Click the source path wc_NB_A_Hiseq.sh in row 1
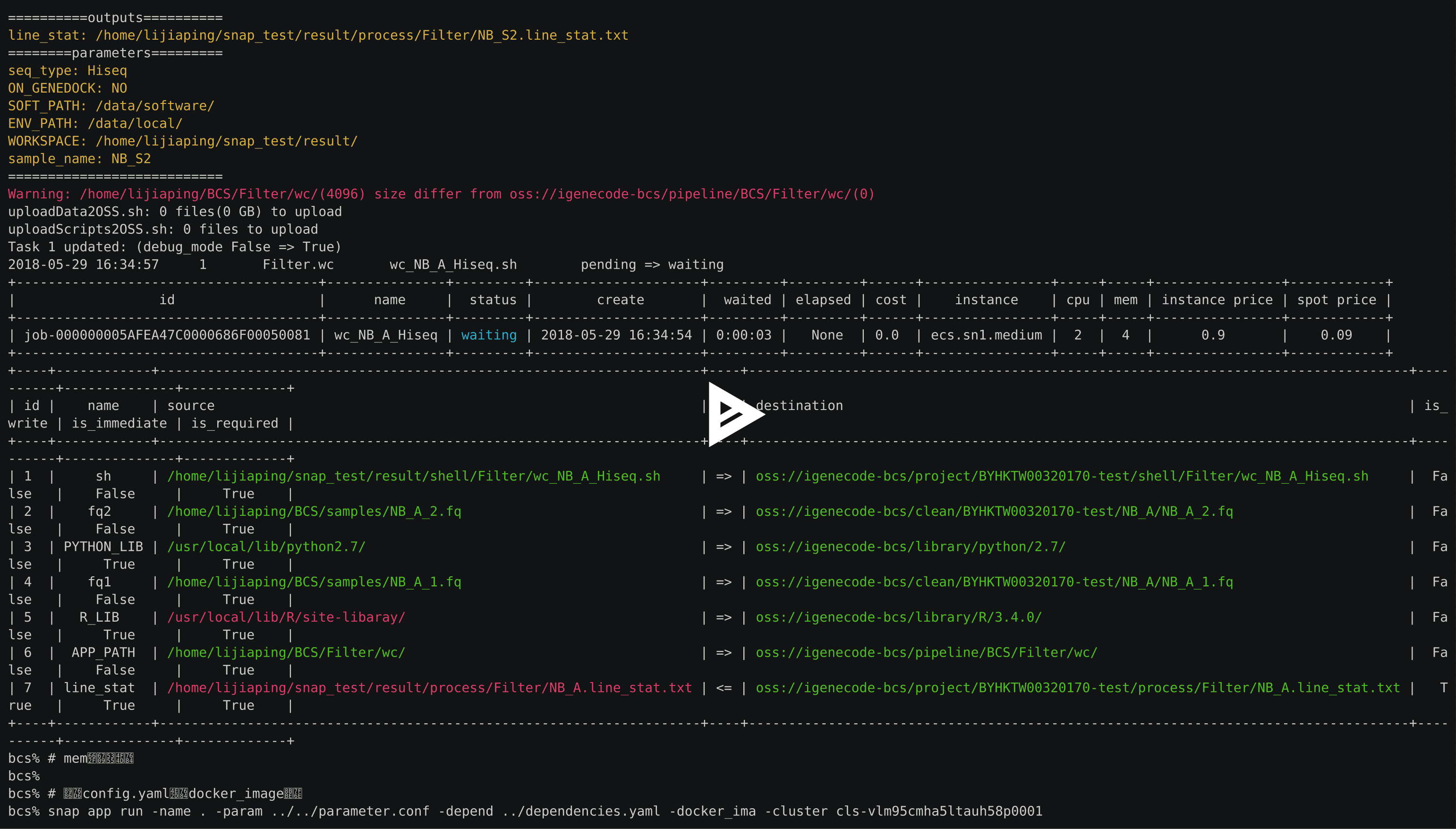Viewport: 1456px width, 829px height. [x=414, y=477]
